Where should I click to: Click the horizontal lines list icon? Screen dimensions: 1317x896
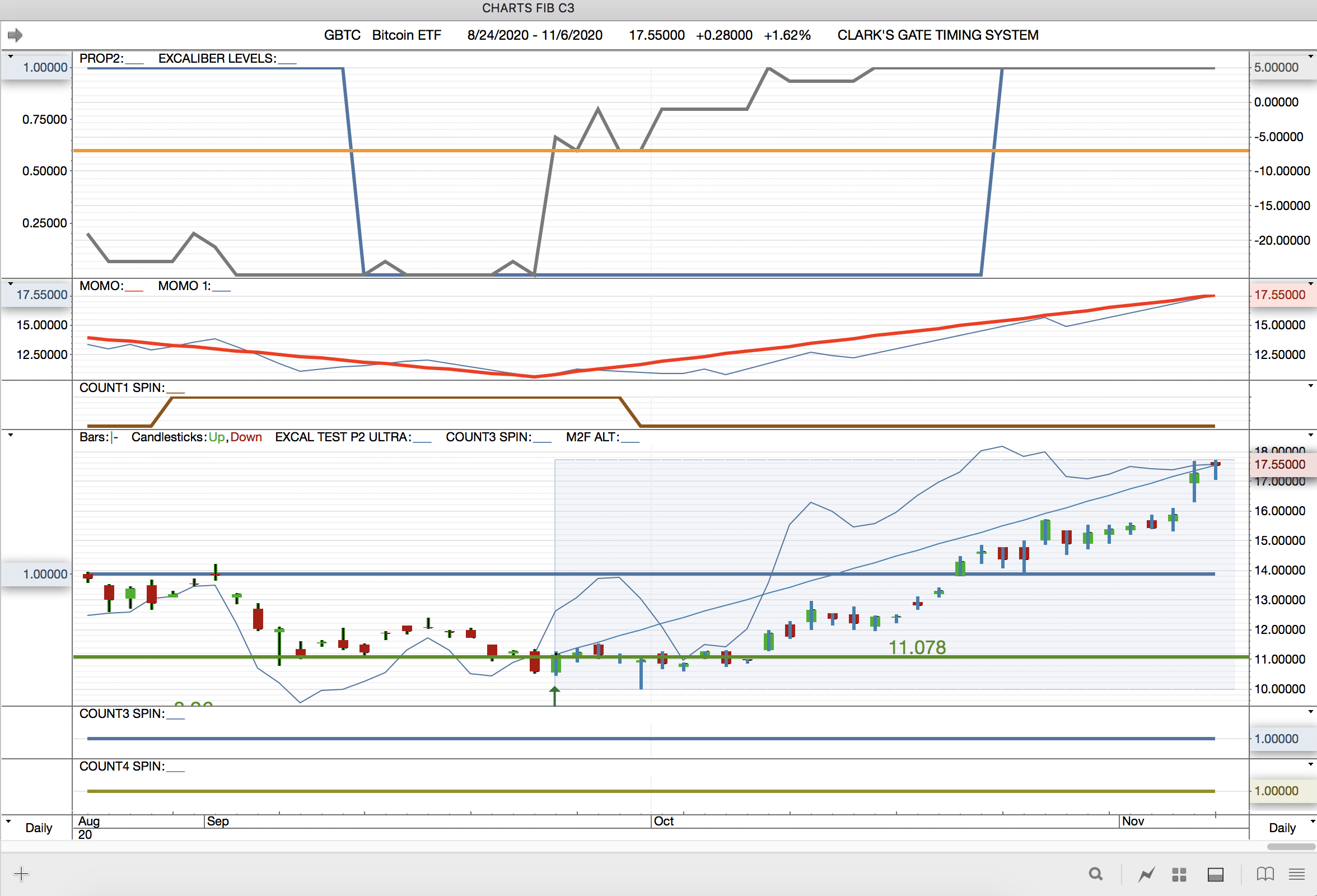point(1297,874)
